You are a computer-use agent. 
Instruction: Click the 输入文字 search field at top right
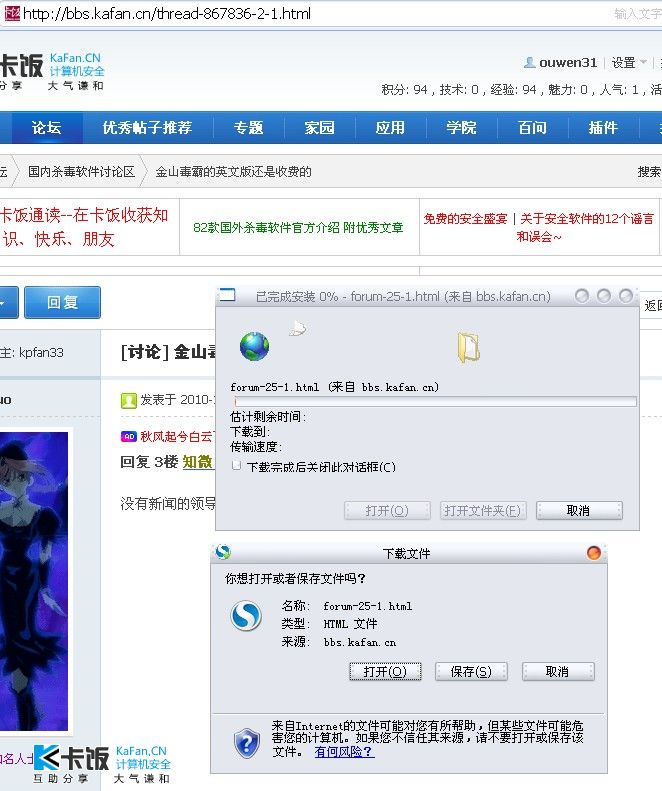point(637,14)
